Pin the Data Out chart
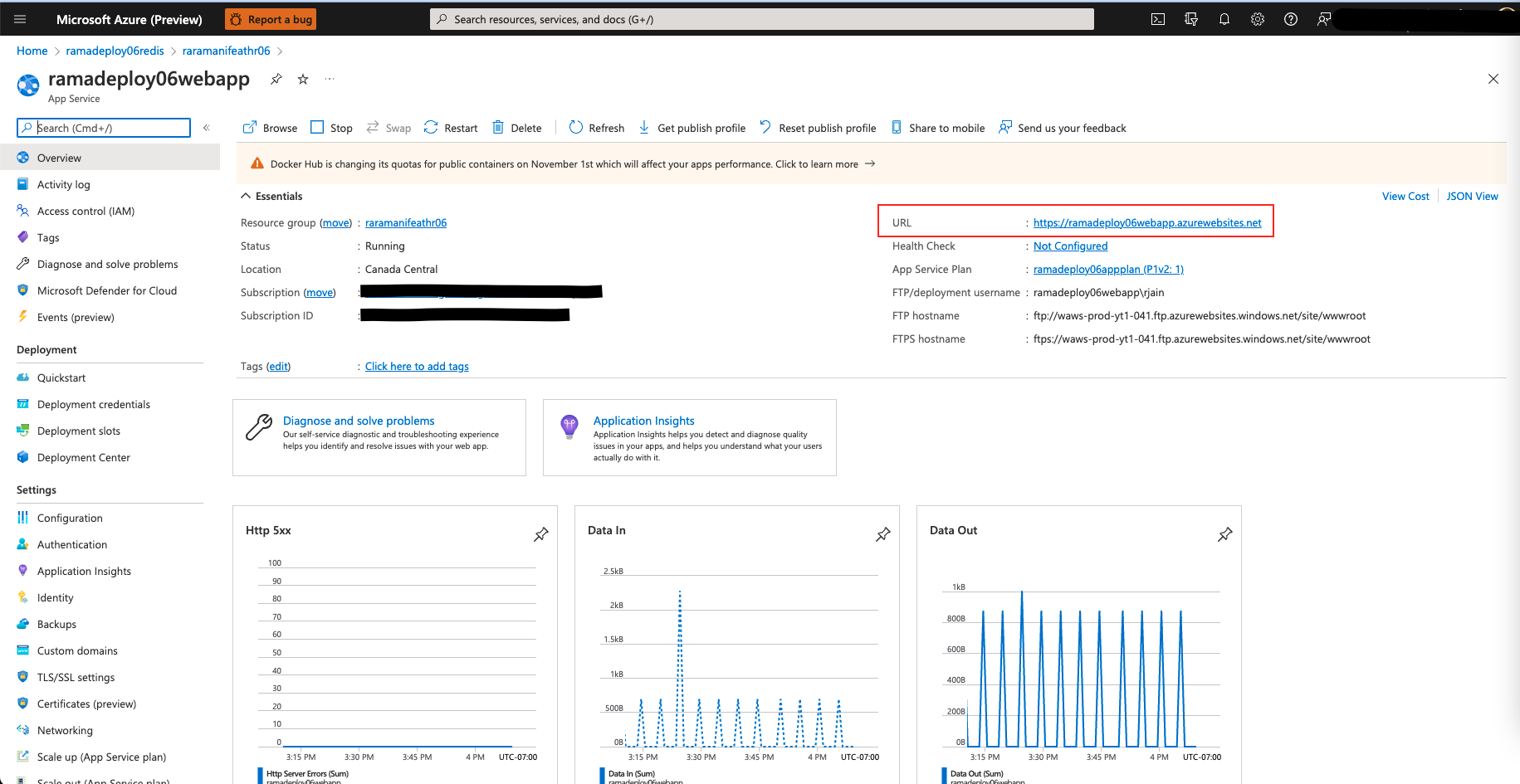This screenshot has width=1520, height=784. (1225, 534)
